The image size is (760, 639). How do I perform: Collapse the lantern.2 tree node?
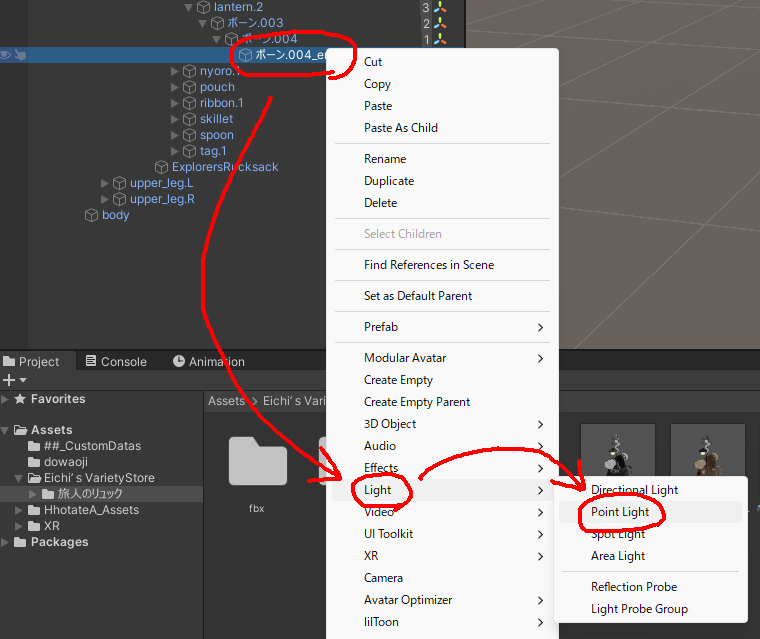tap(189, 7)
